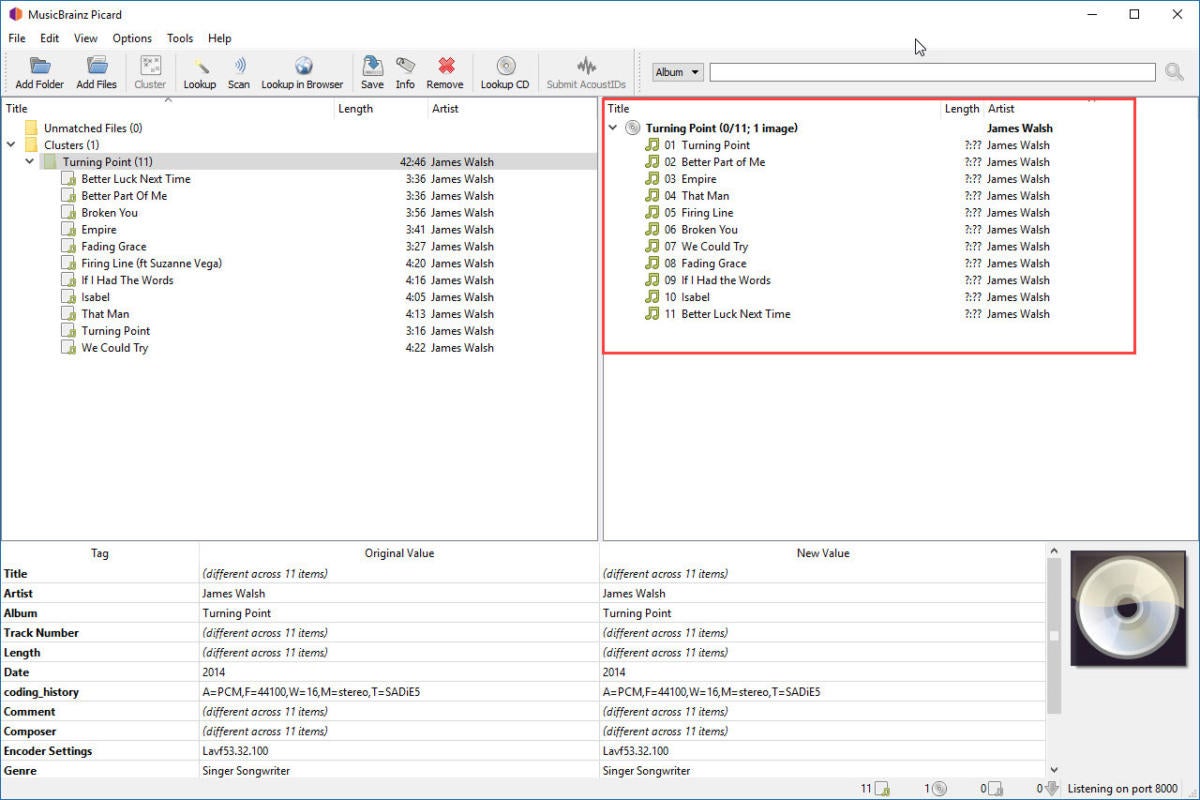Click the Composer tag label

[x=30, y=731]
